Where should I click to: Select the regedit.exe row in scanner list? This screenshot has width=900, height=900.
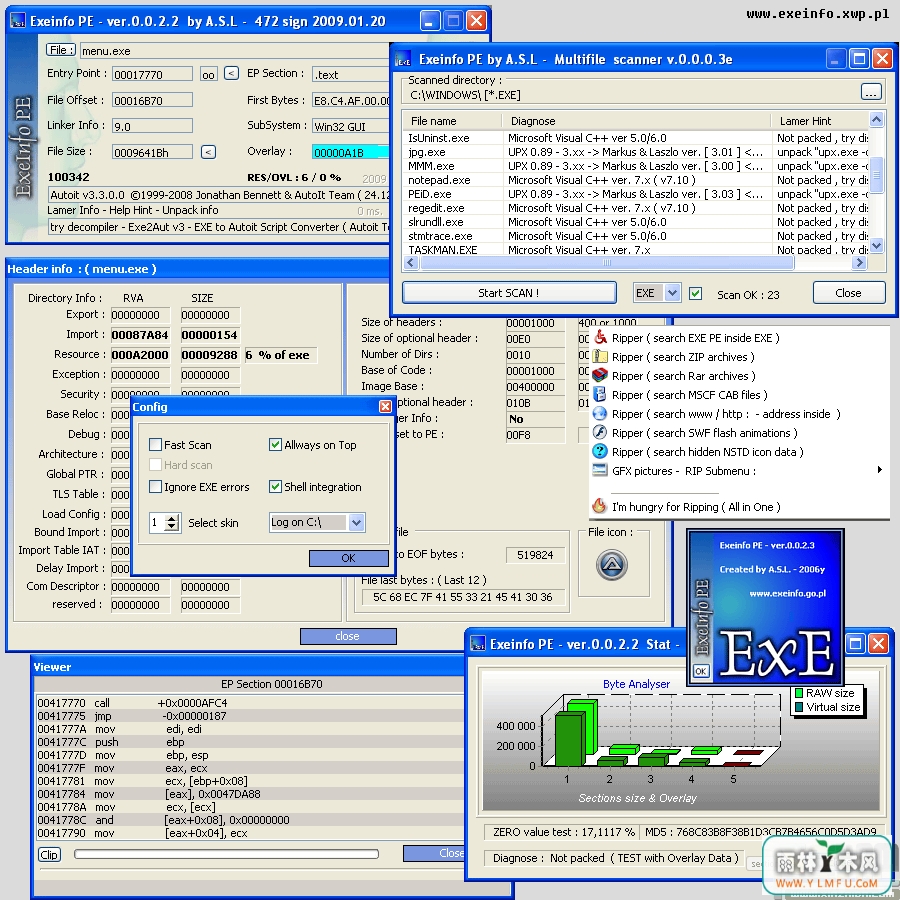pos(636,208)
